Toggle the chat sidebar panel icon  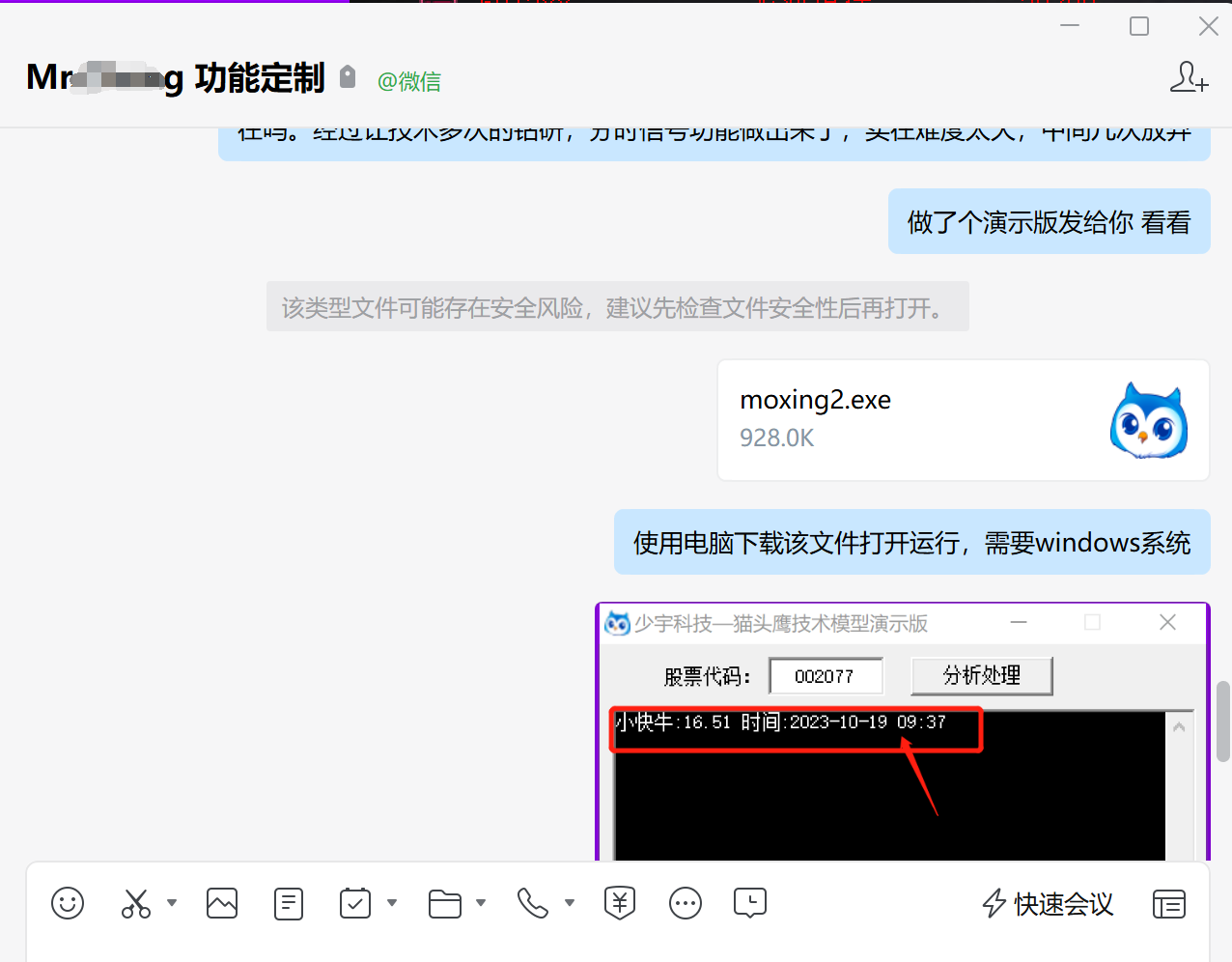coord(1168,904)
